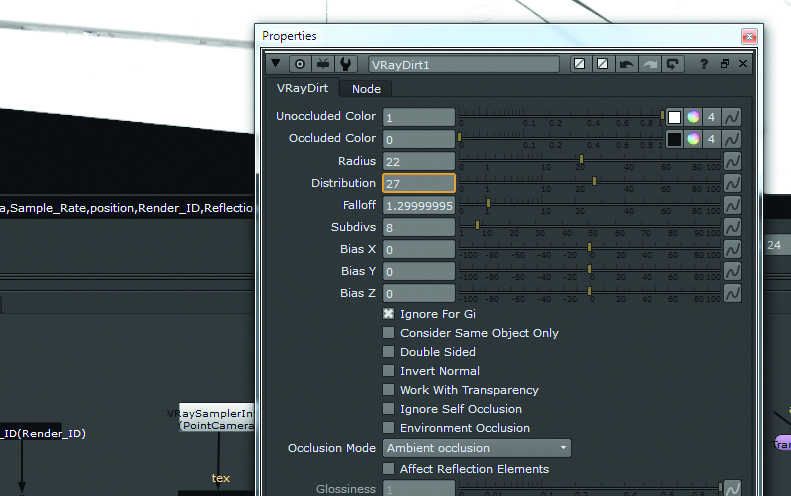Edit the VRayDirt1 node name field
Image resolution: width=791 pixels, height=496 pixels.
click(x=464, y=65)
